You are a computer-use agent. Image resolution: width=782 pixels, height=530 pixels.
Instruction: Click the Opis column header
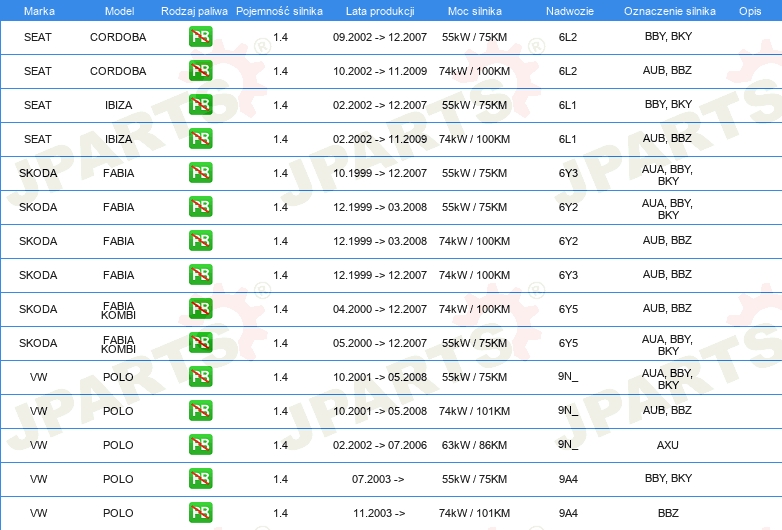pyautogui.click(x=750, y=11)
